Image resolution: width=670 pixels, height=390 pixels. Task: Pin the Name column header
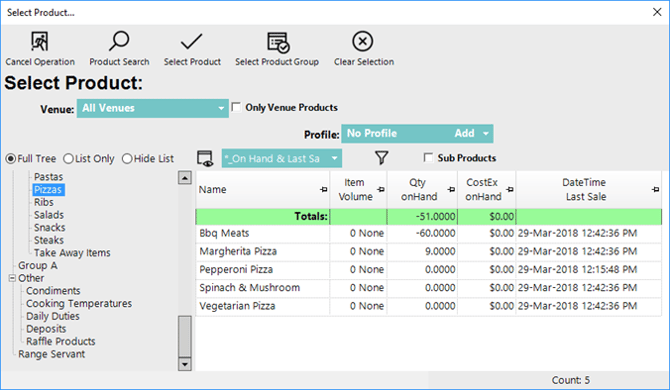(x=323, y=189)
